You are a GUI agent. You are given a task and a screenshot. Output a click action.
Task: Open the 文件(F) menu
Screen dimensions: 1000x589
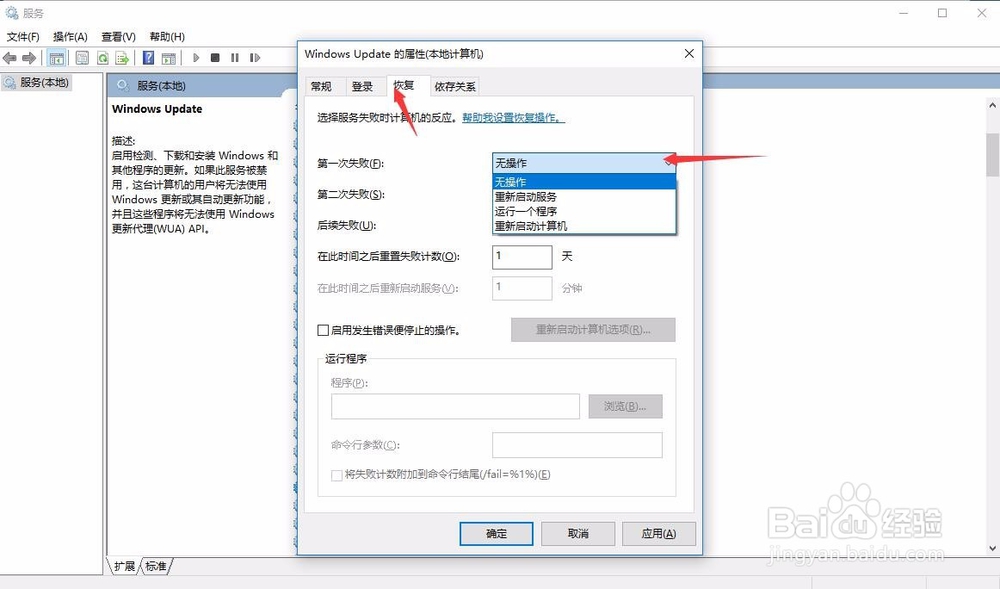tap(23, 36)
